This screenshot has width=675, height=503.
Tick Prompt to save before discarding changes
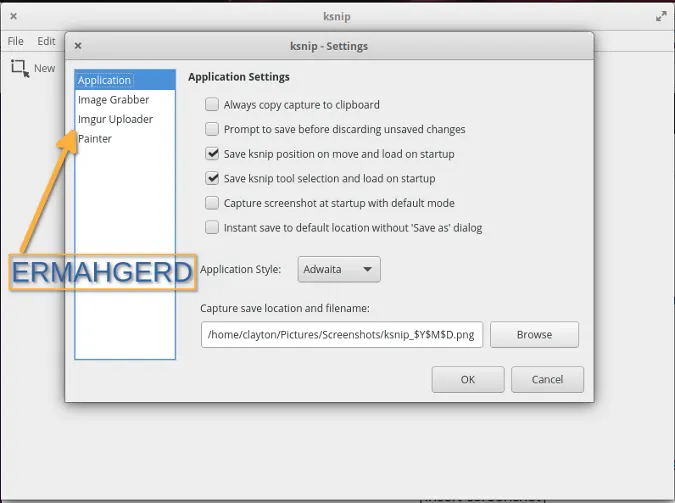212,129
